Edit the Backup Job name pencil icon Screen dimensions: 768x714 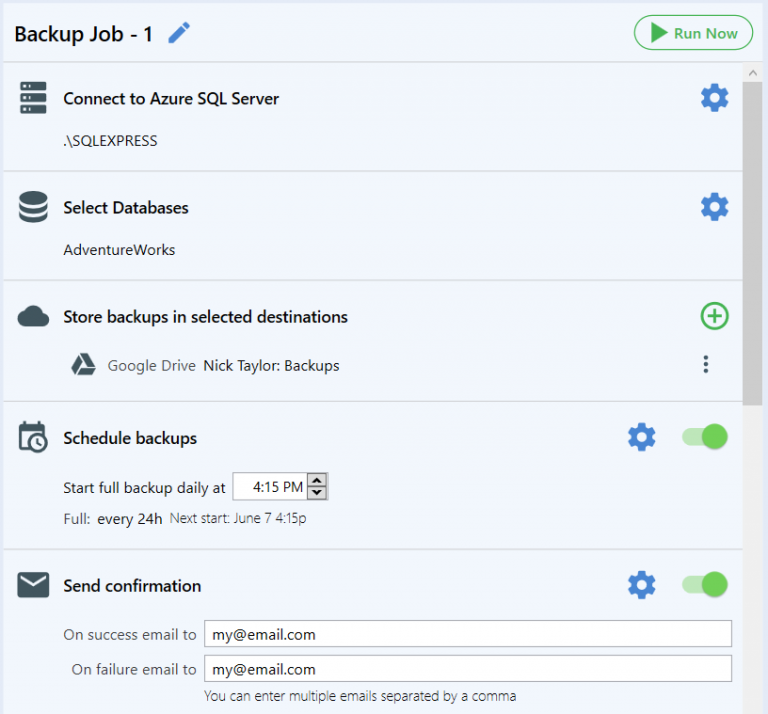tap(179, 33)
